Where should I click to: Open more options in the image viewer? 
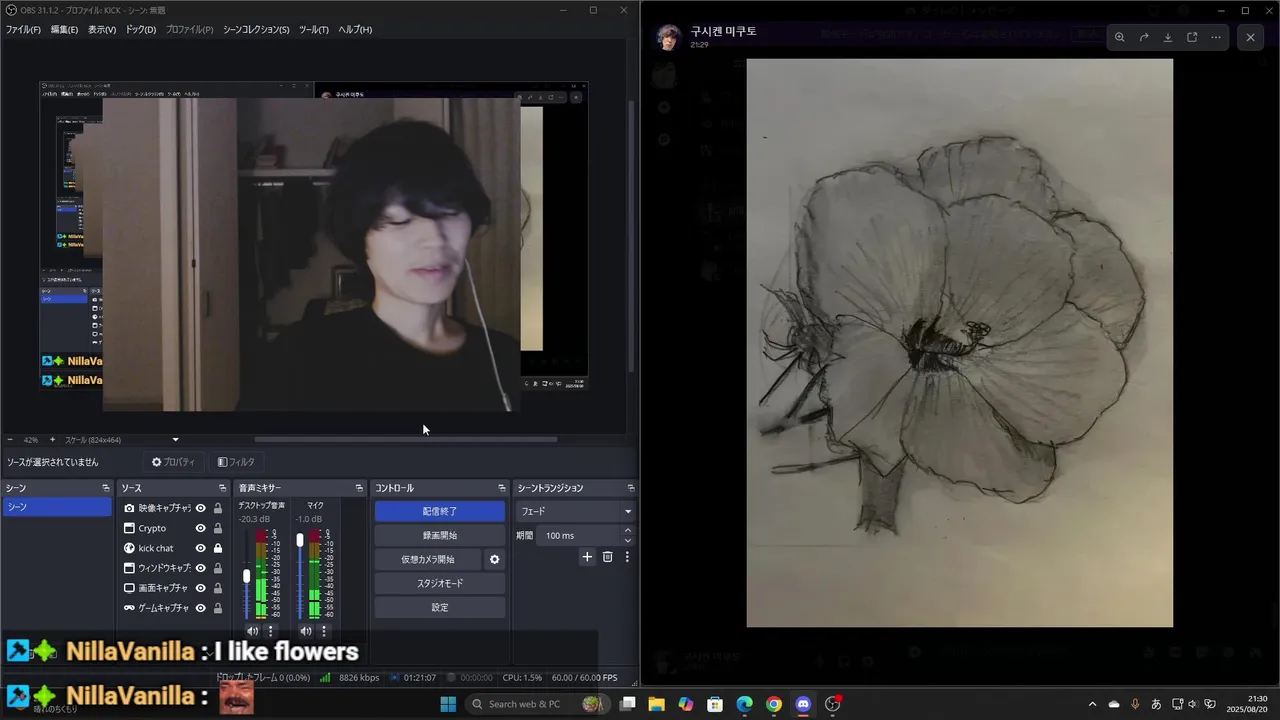click(x=1216, y=37)
